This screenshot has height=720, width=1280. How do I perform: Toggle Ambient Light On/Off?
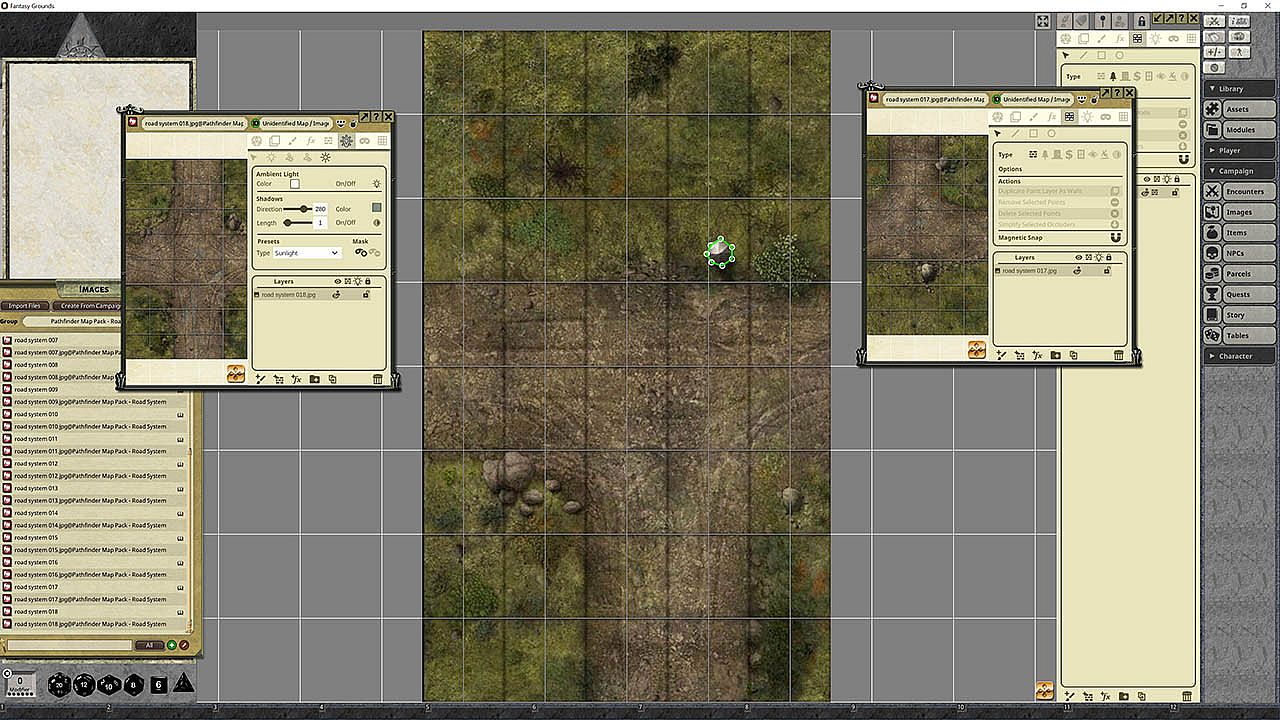click(x=376, y=184)
